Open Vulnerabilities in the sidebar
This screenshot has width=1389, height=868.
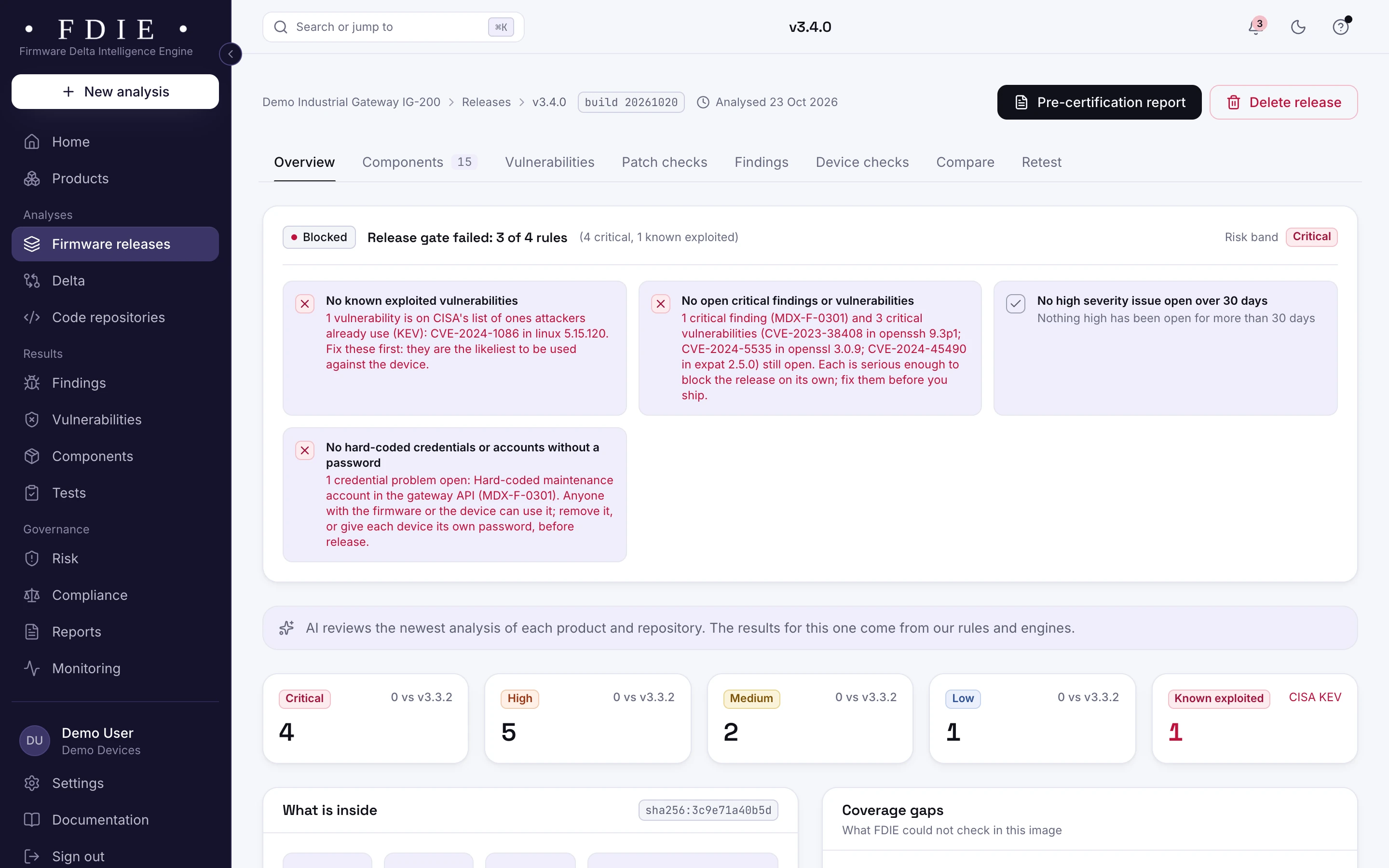point(115,420)
